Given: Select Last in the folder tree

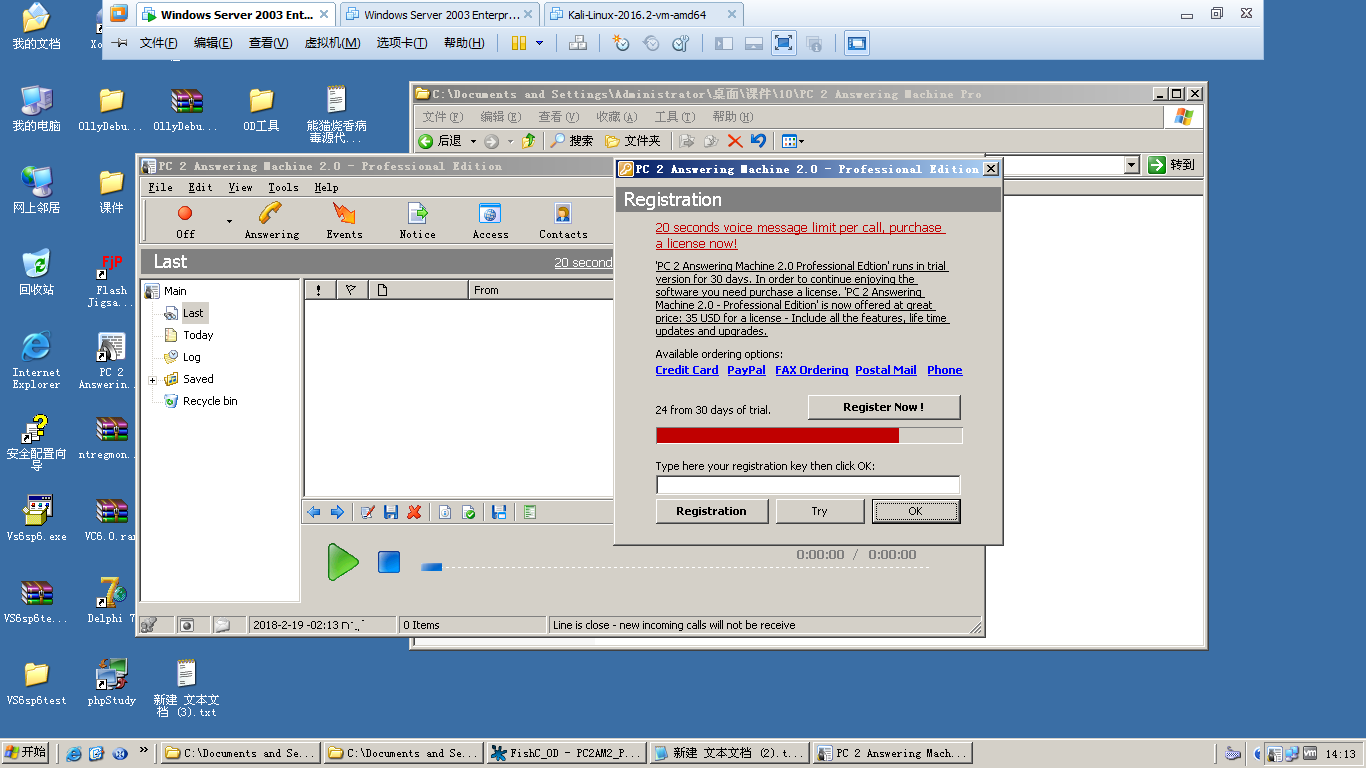Looking at the screenshot, I should click(x=193, y=313).
